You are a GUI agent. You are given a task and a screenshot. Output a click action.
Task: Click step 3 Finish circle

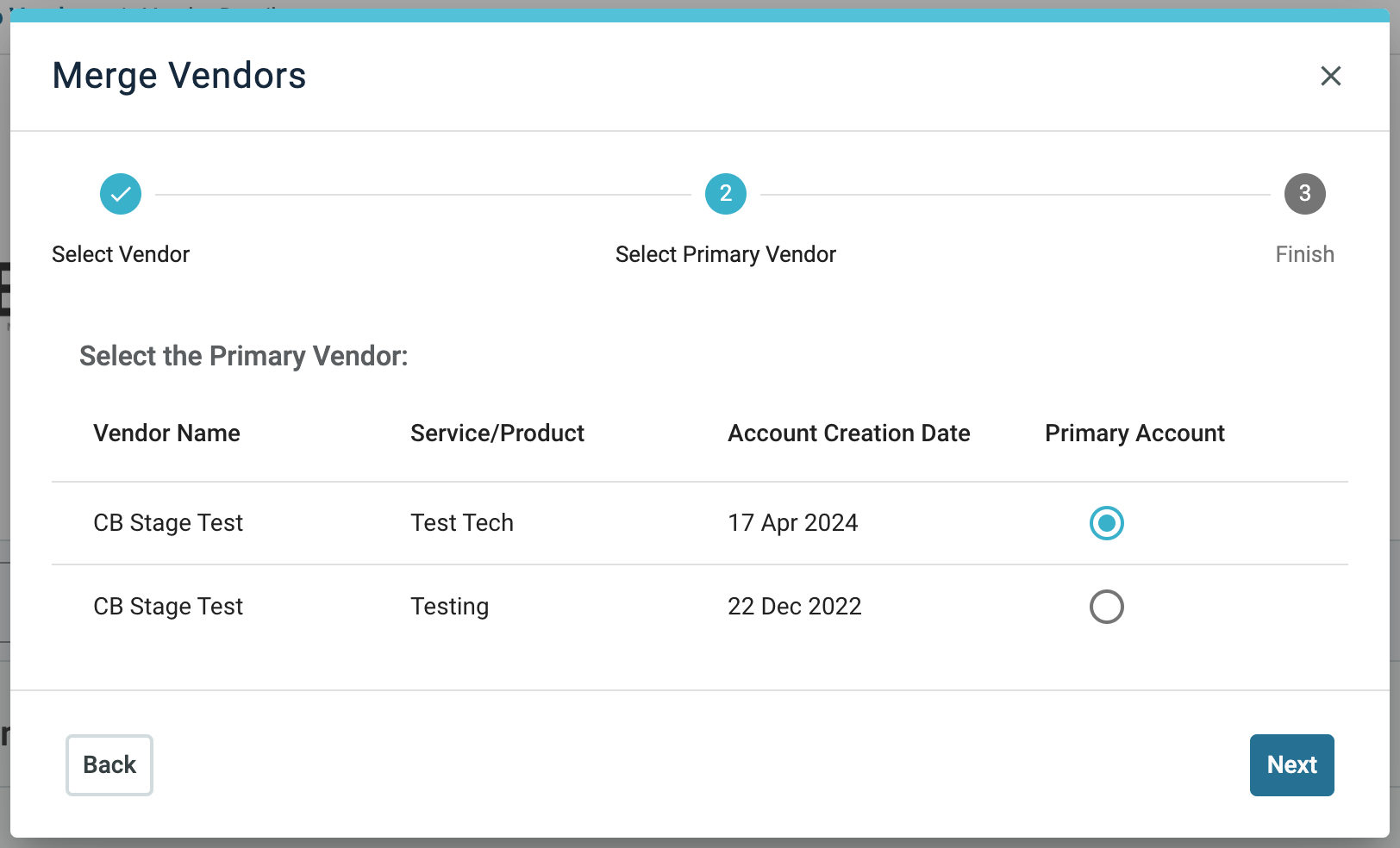(1305, 194)
